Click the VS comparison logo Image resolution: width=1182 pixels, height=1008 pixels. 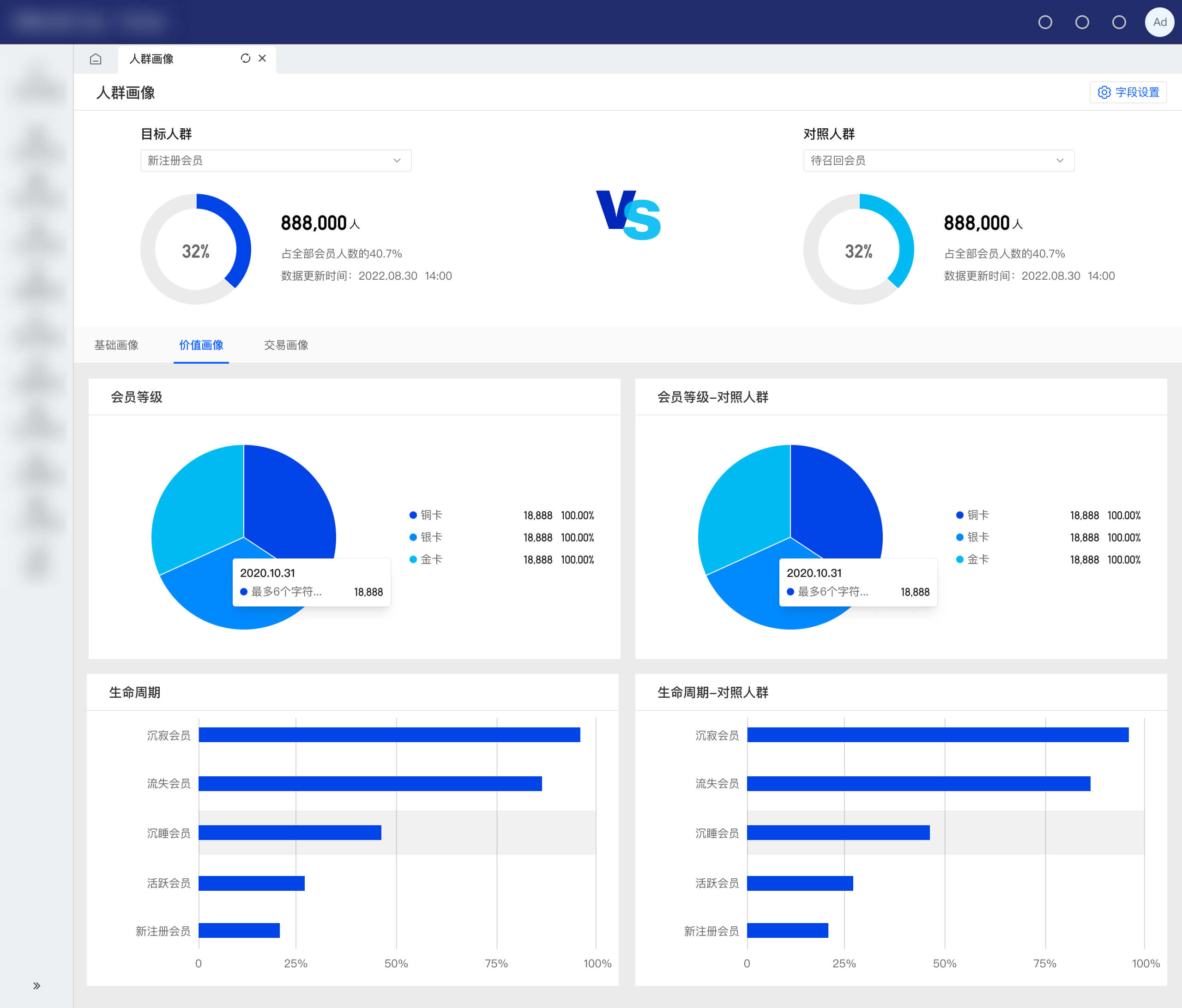tap(628, 215)
